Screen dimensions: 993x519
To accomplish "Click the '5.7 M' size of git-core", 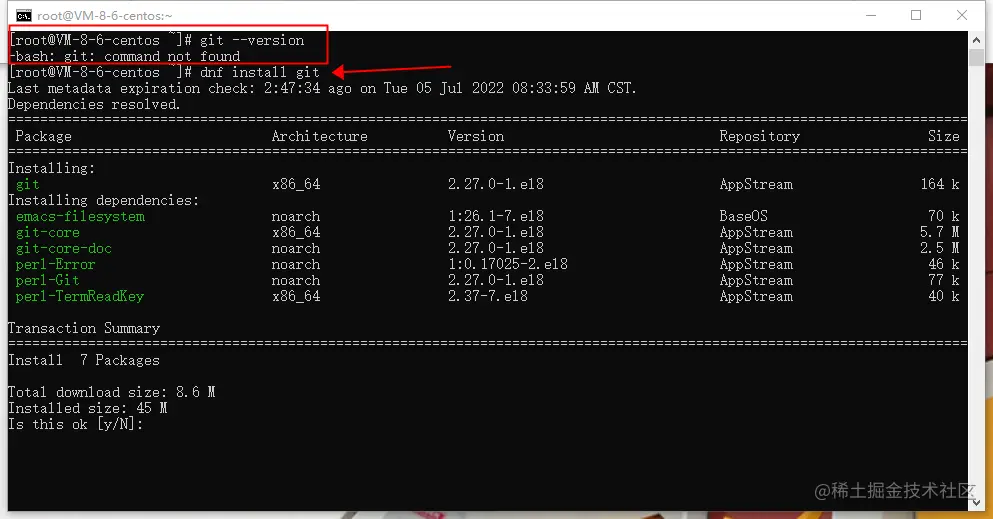I will click(940, 232).
